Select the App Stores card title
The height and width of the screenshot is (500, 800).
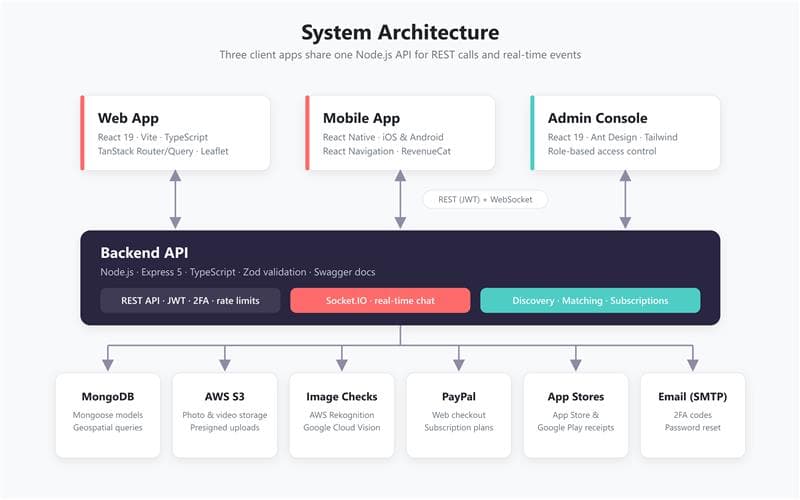pos(576,396)
